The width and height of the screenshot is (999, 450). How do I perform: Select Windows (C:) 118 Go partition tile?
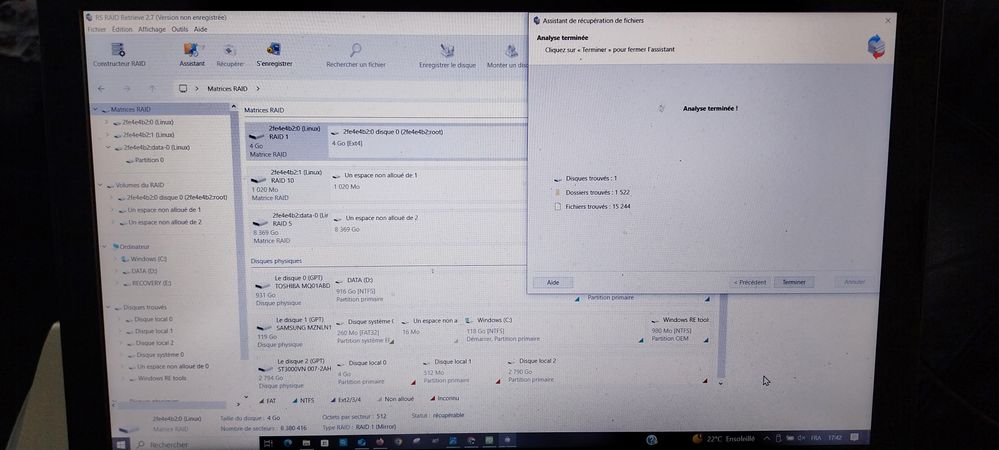(x=553, y=330)
